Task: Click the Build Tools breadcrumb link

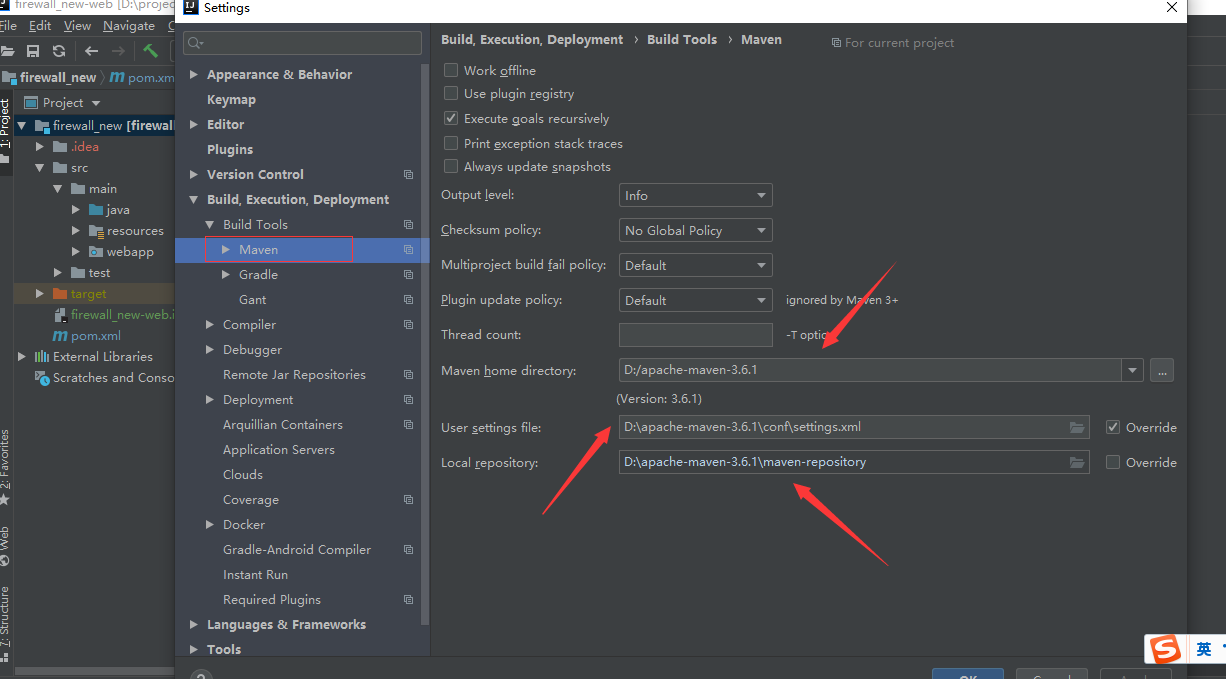Action: [x=682, y=39]
